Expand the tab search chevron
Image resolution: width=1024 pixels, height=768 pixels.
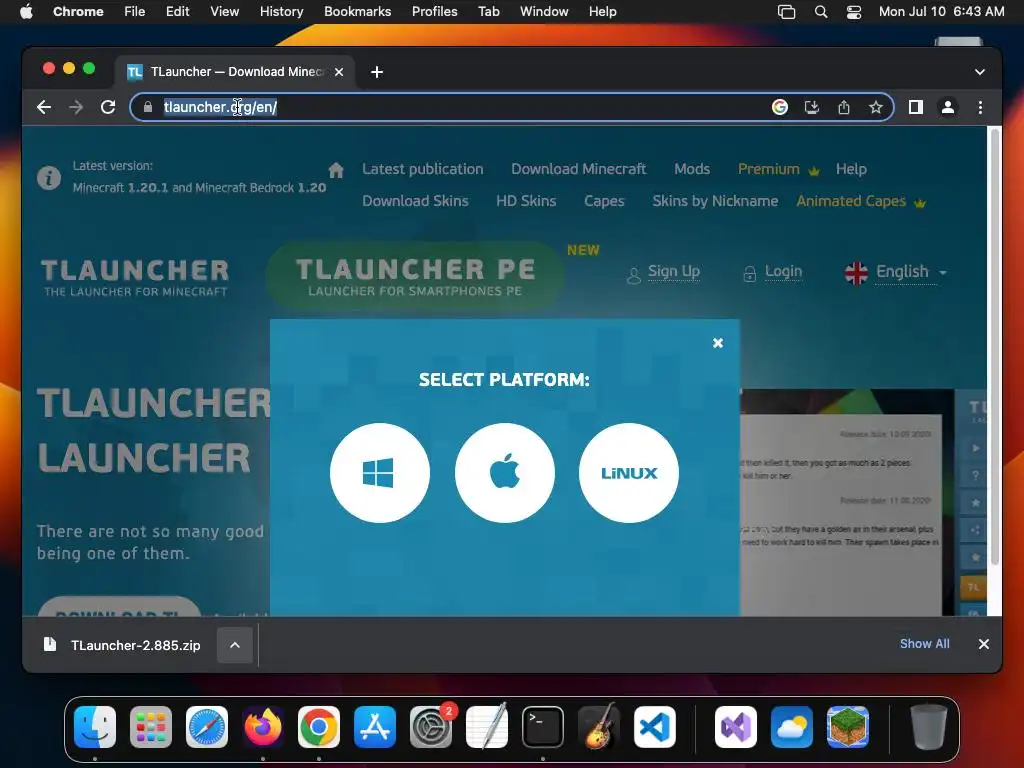[x=980, y=72]
